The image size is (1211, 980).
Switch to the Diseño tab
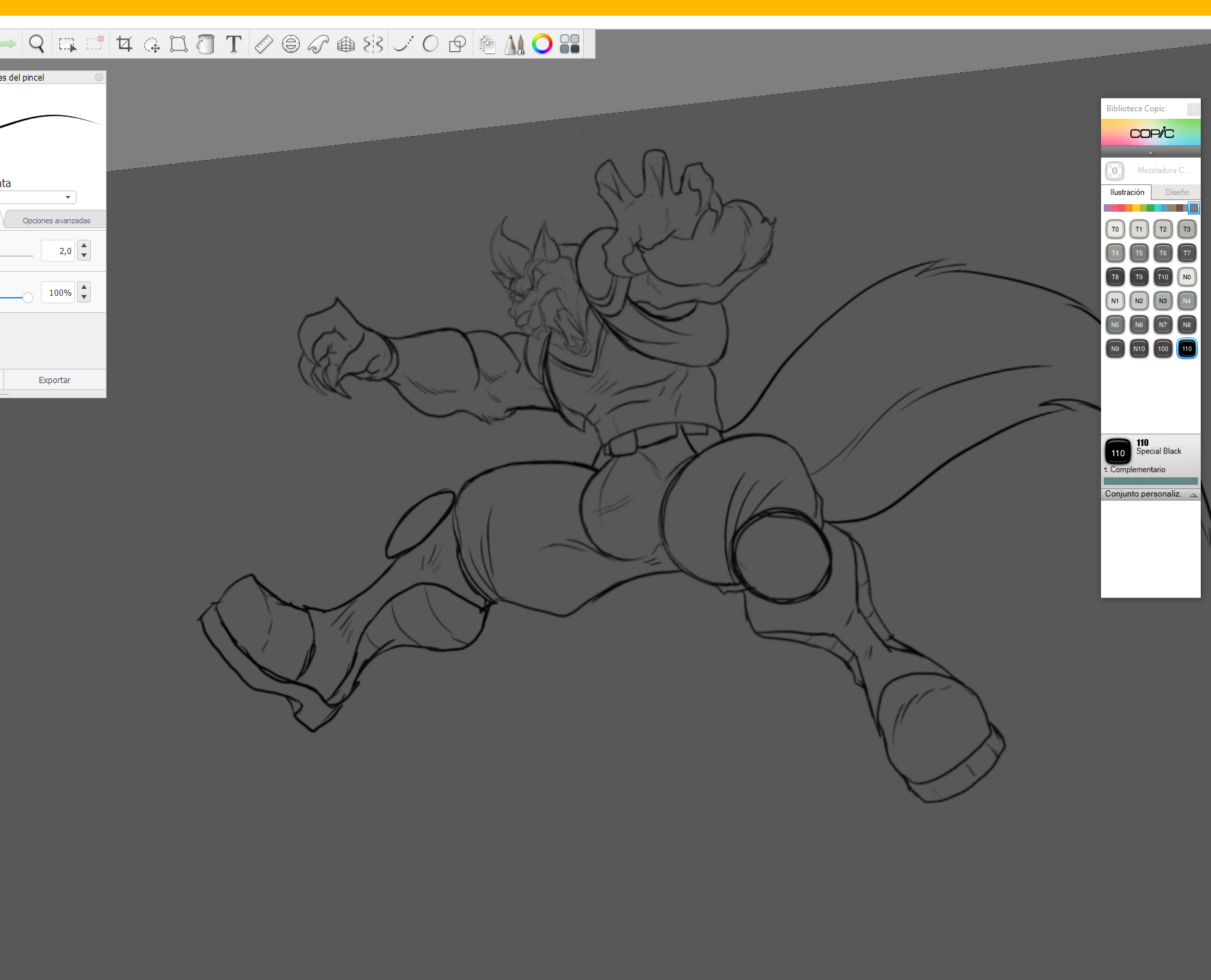coord(1177,193)
